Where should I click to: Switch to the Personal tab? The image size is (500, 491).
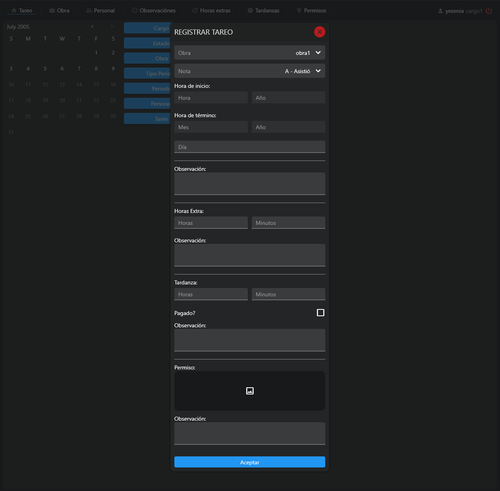point(100,11)
